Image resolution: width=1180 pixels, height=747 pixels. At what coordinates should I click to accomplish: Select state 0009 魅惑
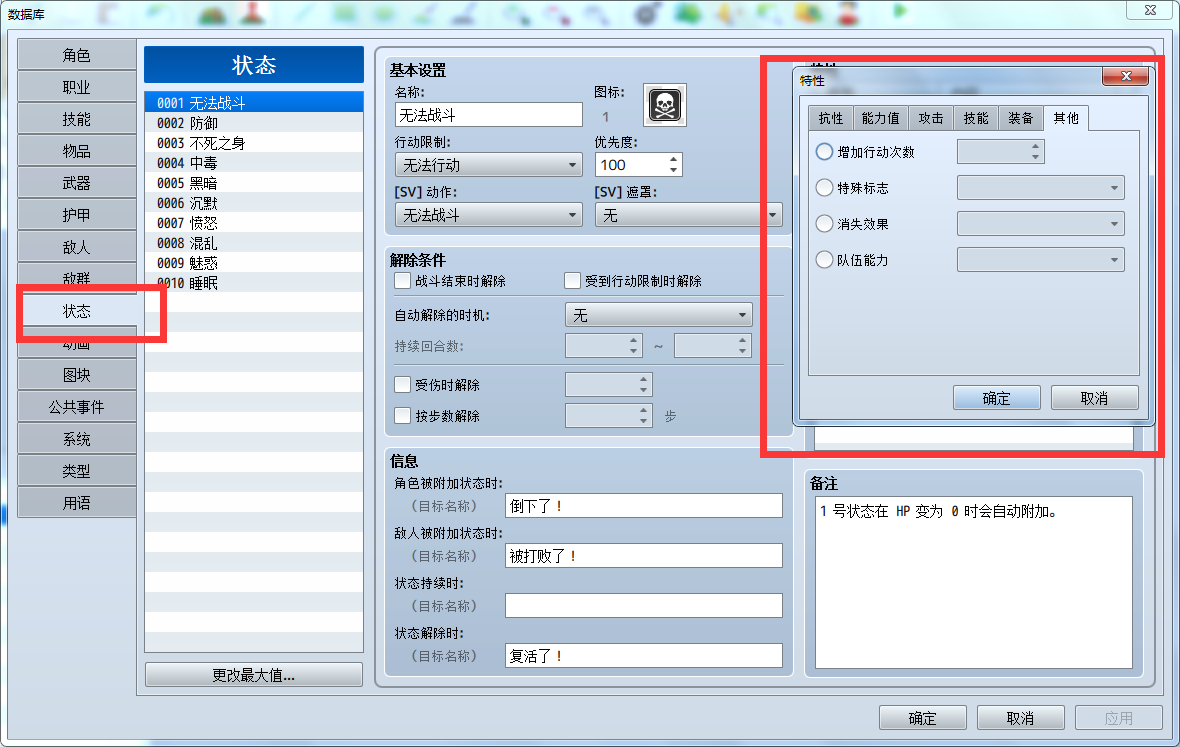(x=254, y=263)
